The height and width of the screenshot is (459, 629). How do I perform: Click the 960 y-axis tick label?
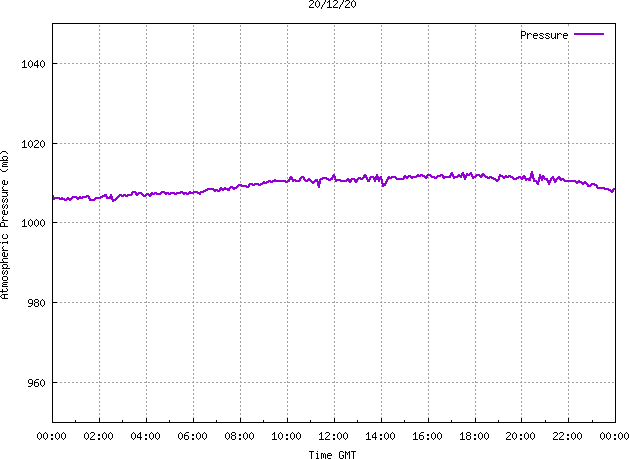coord(36,383)
